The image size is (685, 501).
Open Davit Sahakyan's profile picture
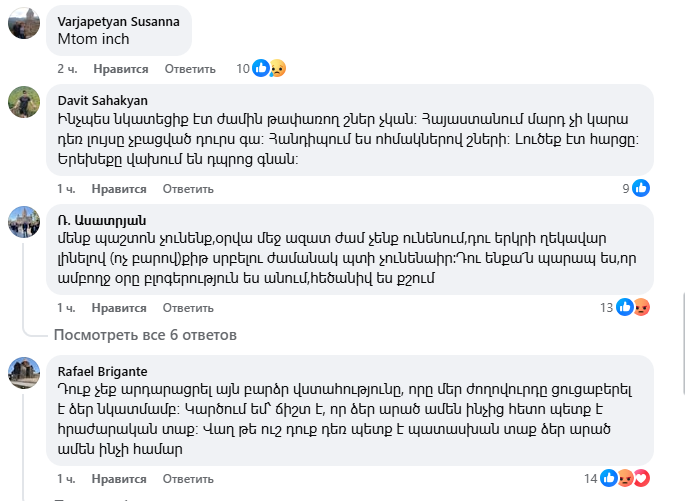click(24, 102)
